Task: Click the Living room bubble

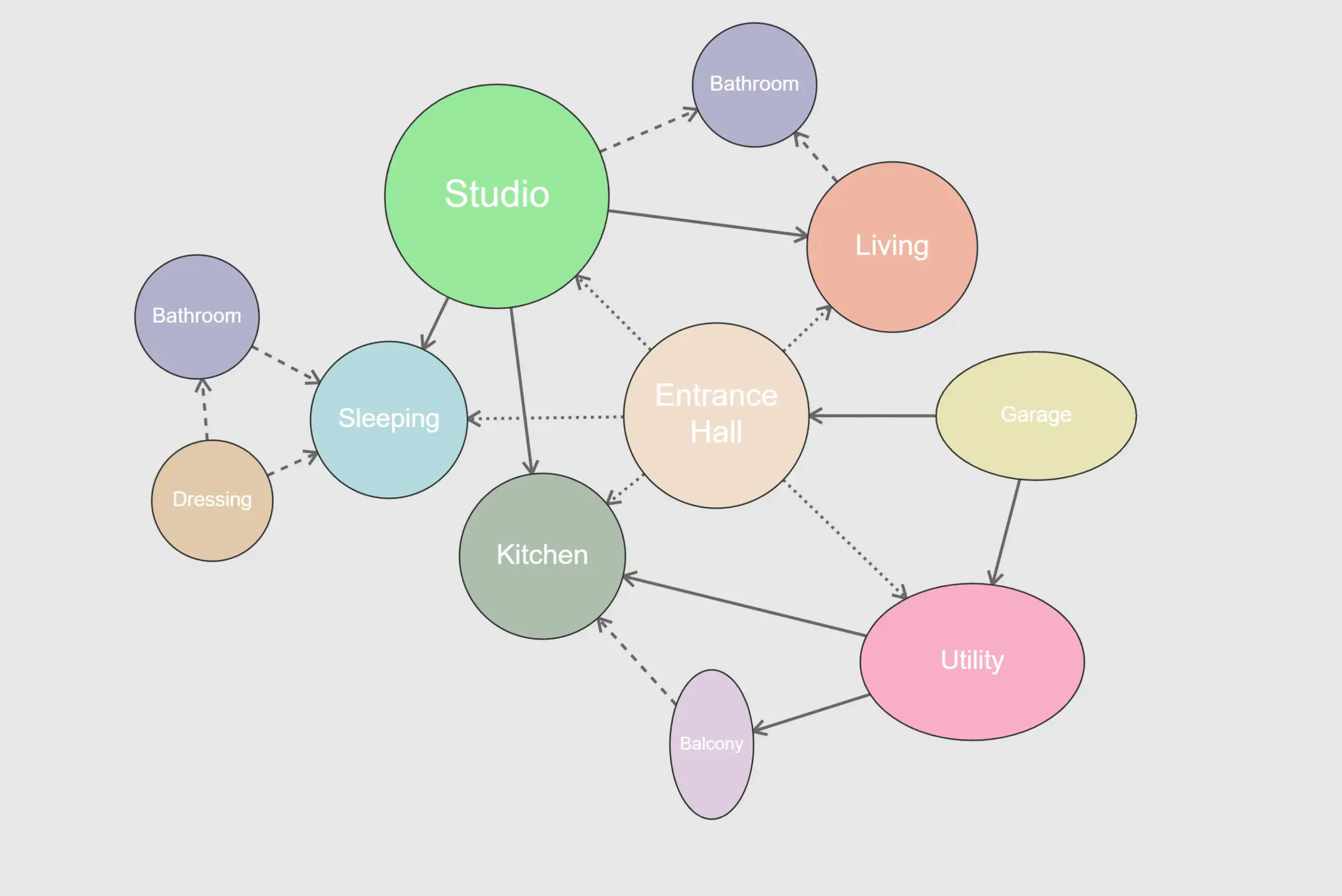Action: click(x=892, y=247)
